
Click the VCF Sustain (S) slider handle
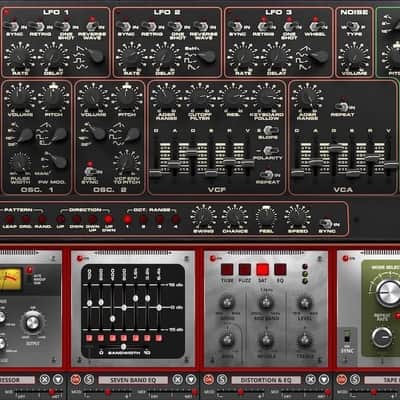click(x=211, y=173)
